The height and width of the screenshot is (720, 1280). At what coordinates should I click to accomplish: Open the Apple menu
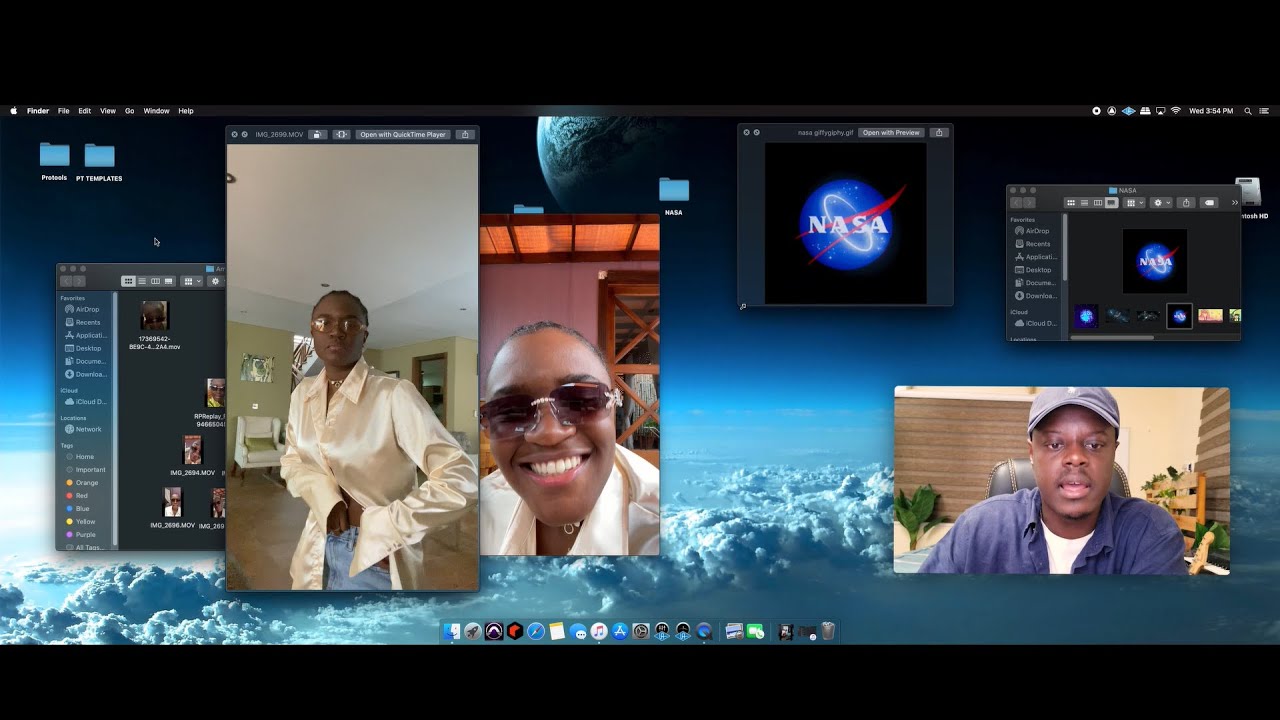(14, 111)
